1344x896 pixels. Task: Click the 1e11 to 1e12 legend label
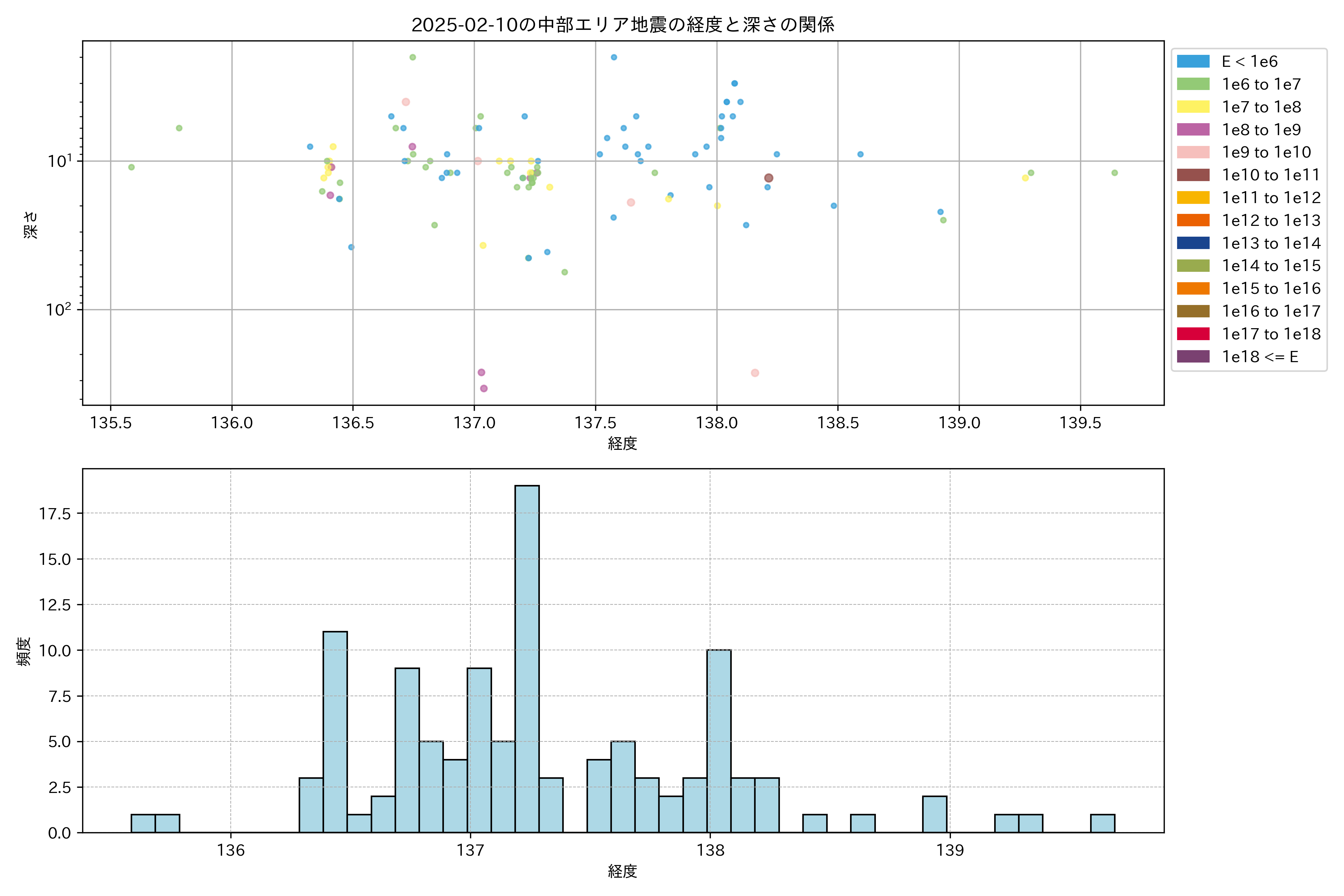point(1271,198)
